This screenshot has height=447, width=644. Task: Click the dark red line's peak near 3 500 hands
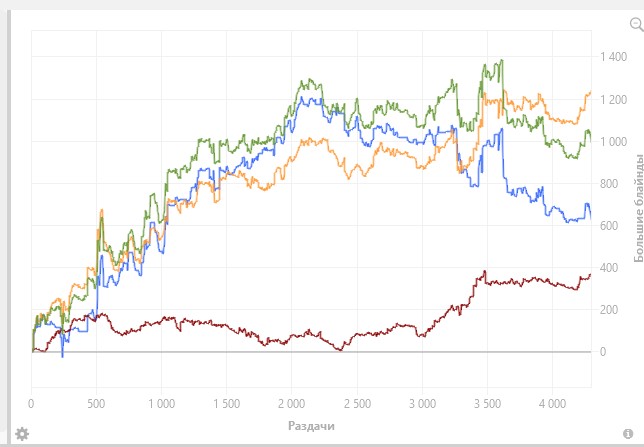pos(485,272)
